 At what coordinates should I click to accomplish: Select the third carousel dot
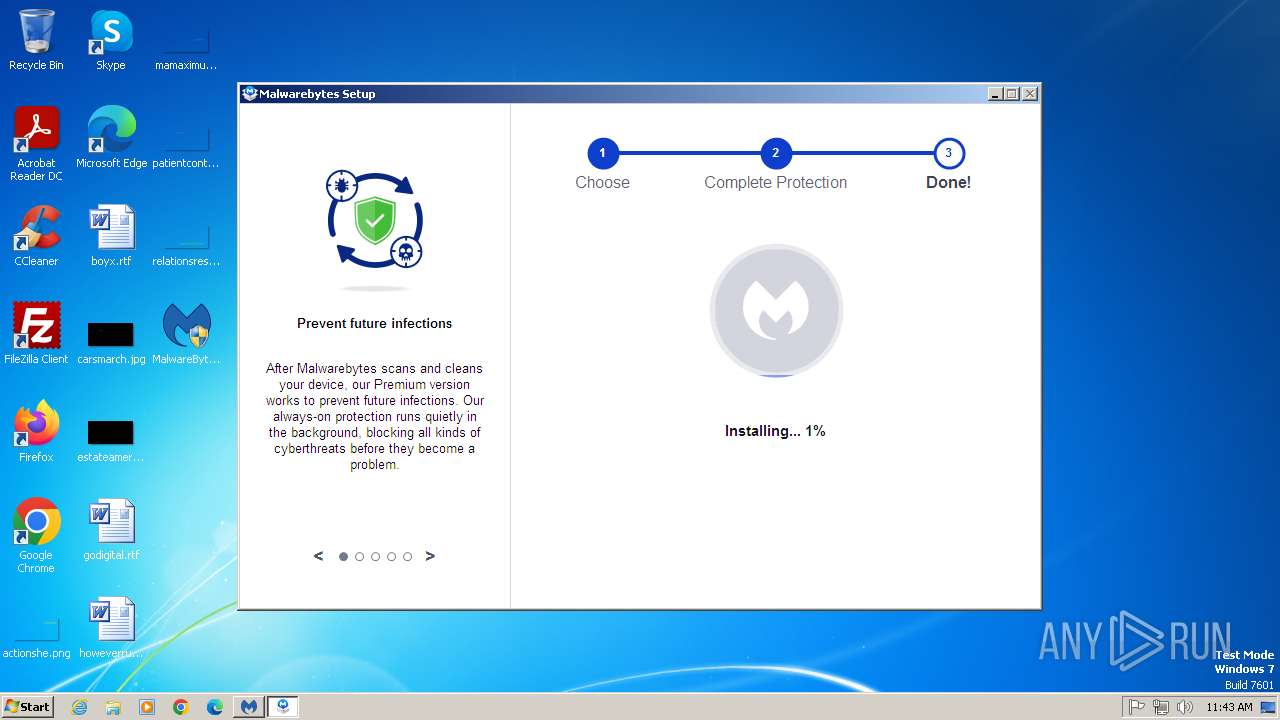click(x=376, y=557)
